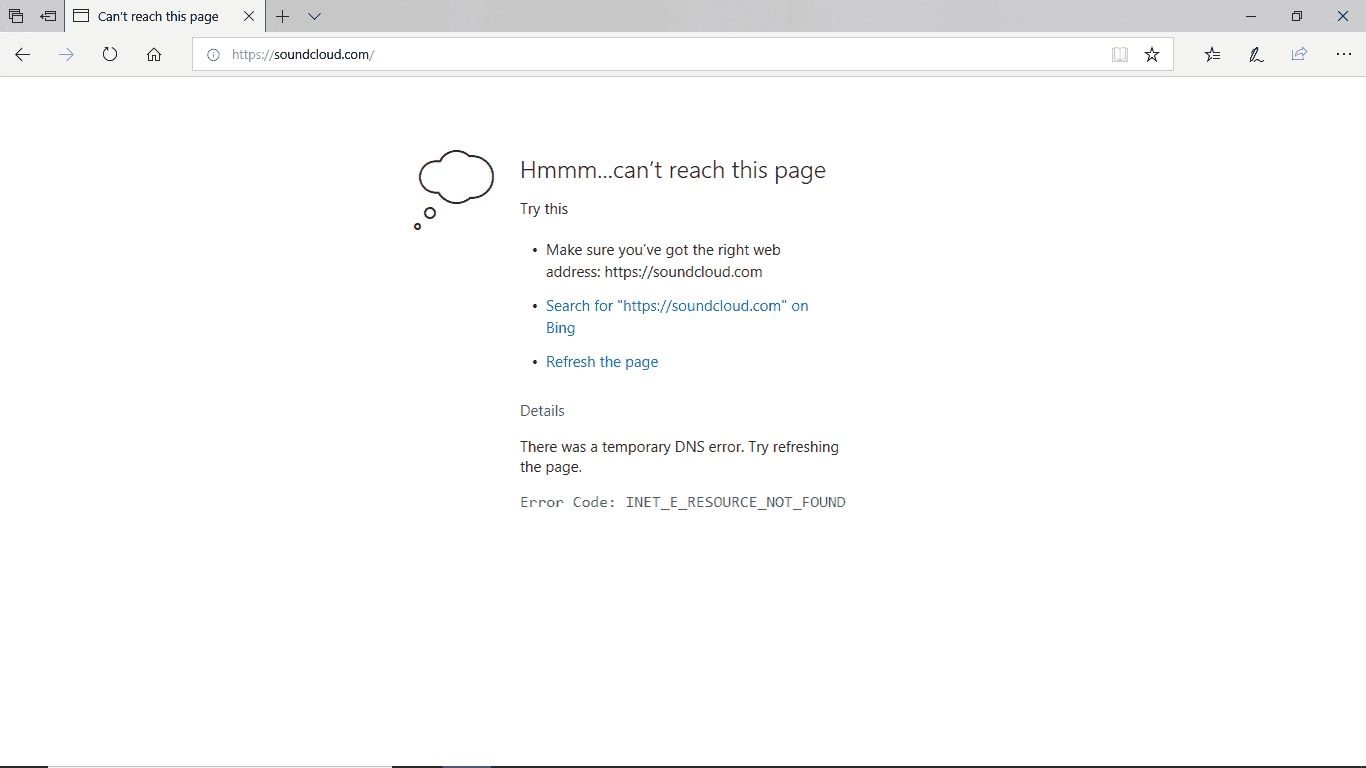Close the Edge browser window
The width and height of the screenshot is (1366, 768).
1343,16
